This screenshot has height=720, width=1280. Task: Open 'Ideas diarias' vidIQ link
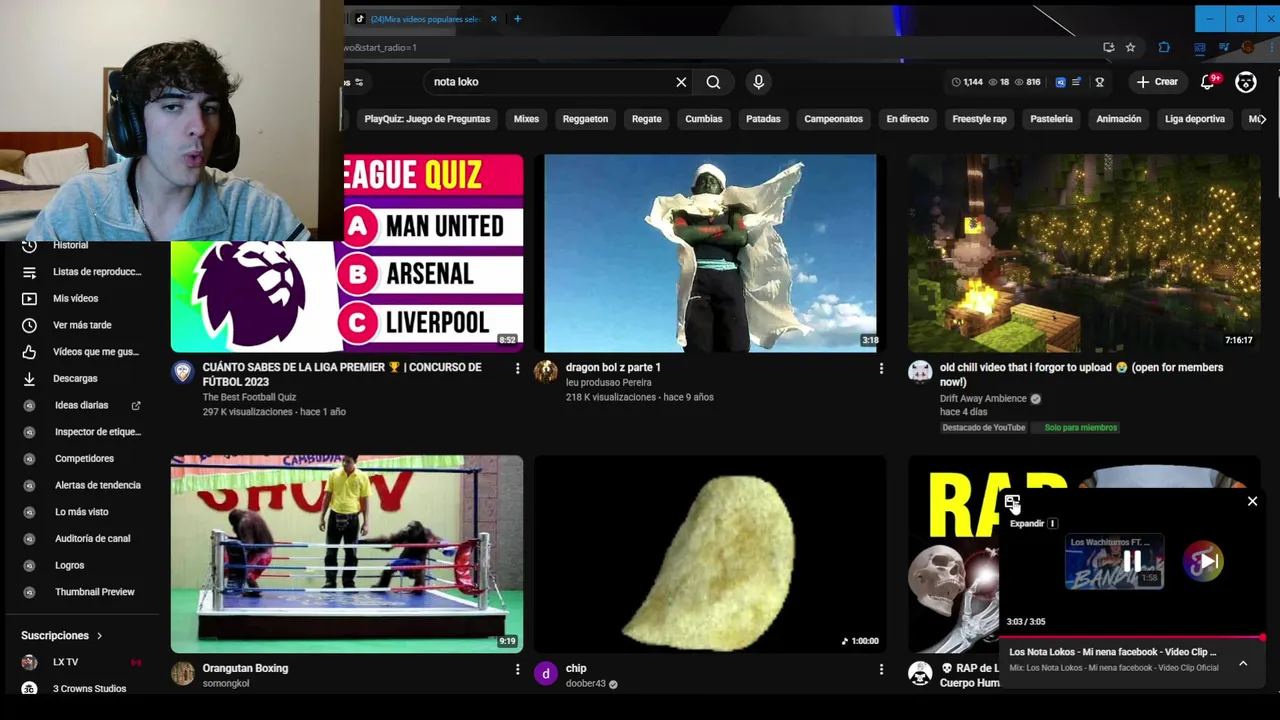point(83,405)
